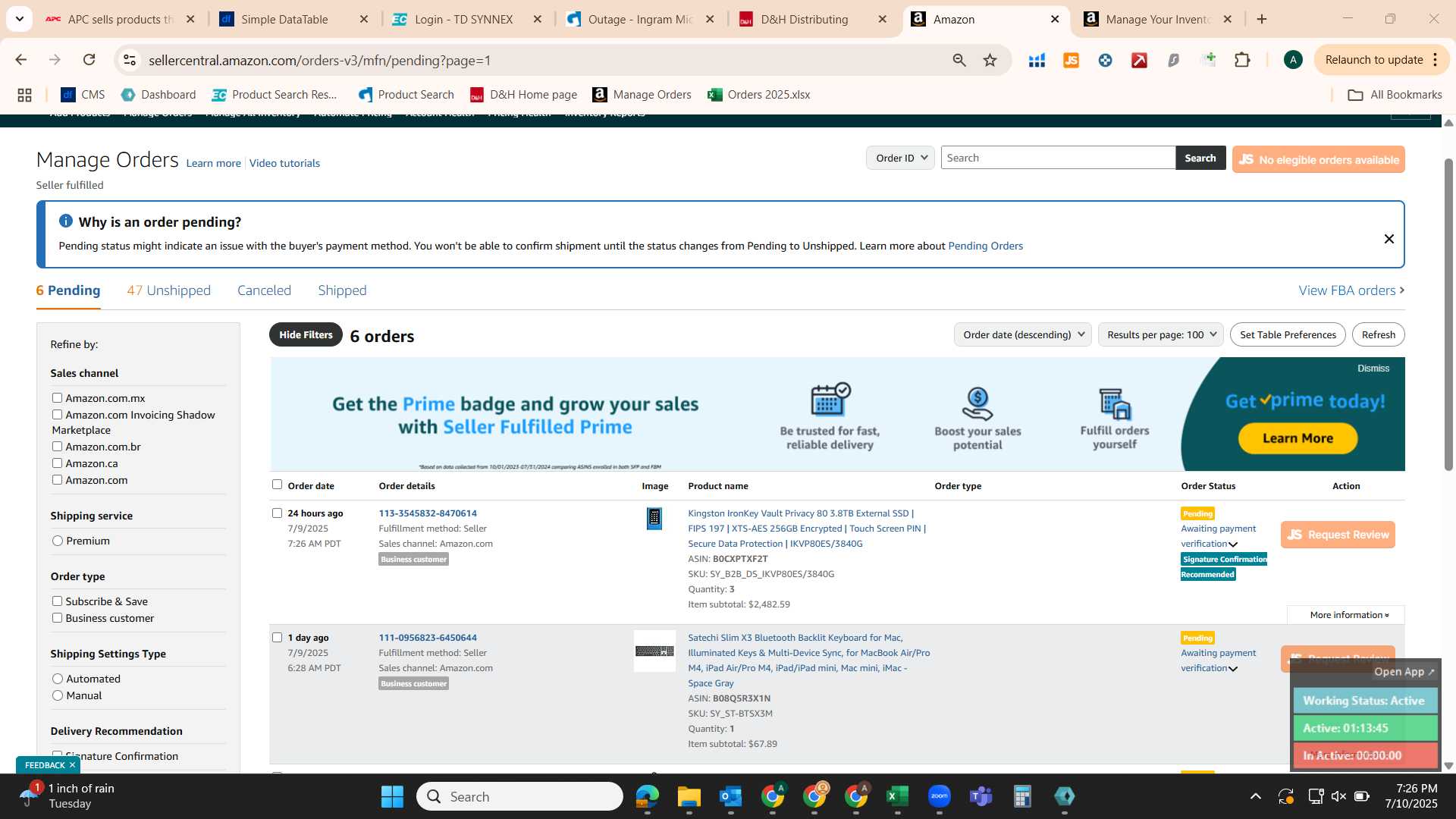Image resolution: width=1456 pixels, height=819 pixels.
Task: Expand Awaiting payment verification for Satechi order
Action: pos(1233,669)
